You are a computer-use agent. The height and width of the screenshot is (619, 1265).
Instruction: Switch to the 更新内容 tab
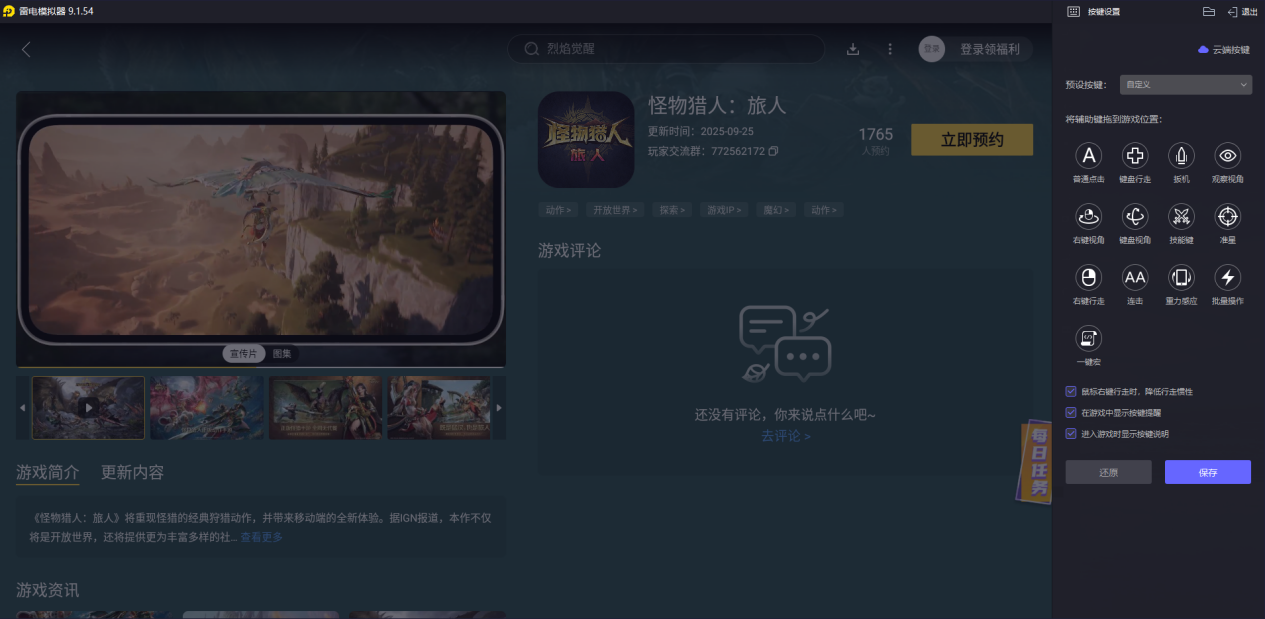tap(132, 472)
